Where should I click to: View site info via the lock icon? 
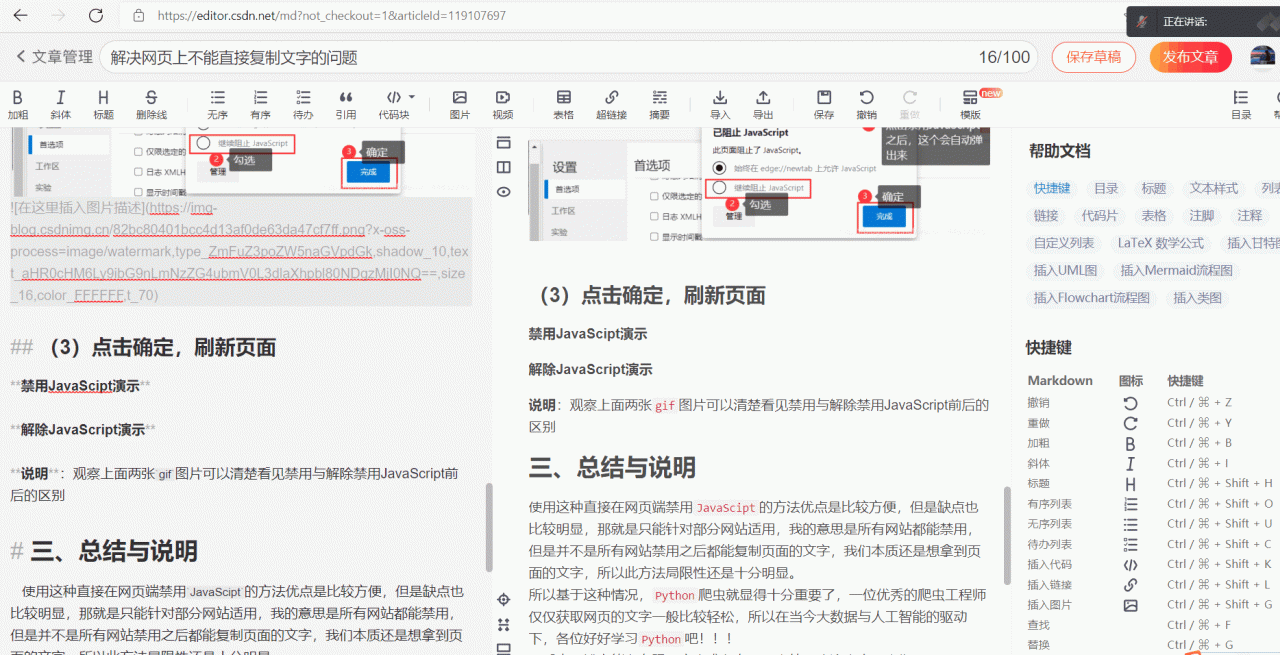(x=138, y=16)
